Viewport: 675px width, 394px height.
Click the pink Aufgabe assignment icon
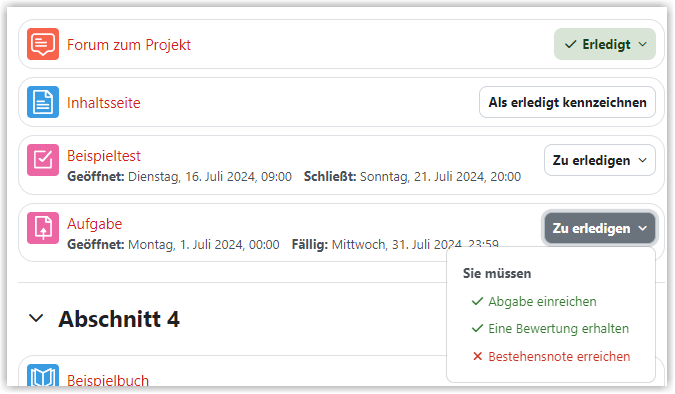[x=43, y=228]
